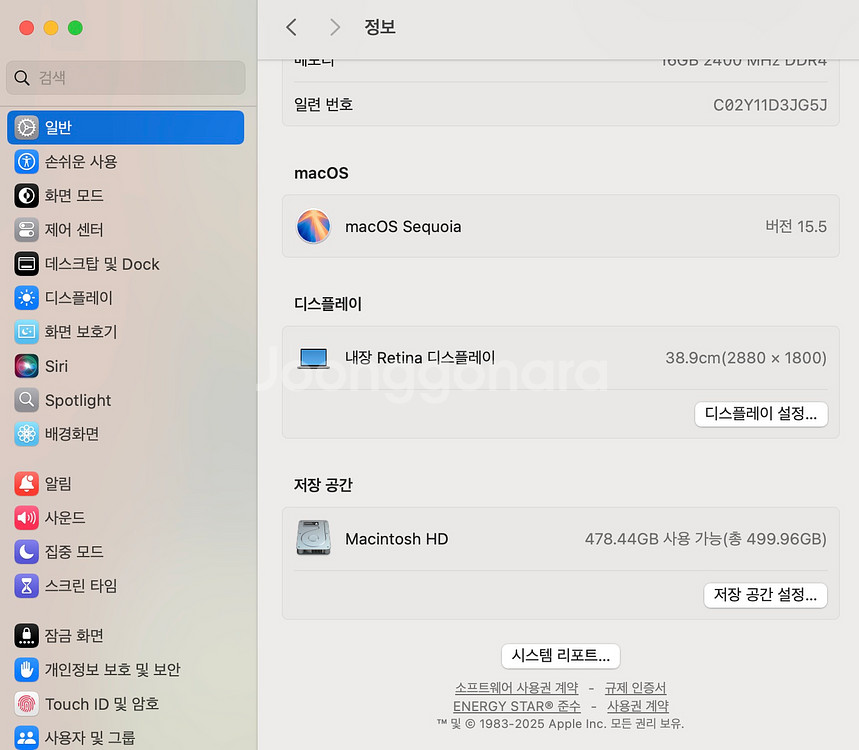Image resolution: width=859 pixels, height=750 pixels.
Task: Go forward with the right chevron
Action: pyautogui.click(x=335, y=27)
